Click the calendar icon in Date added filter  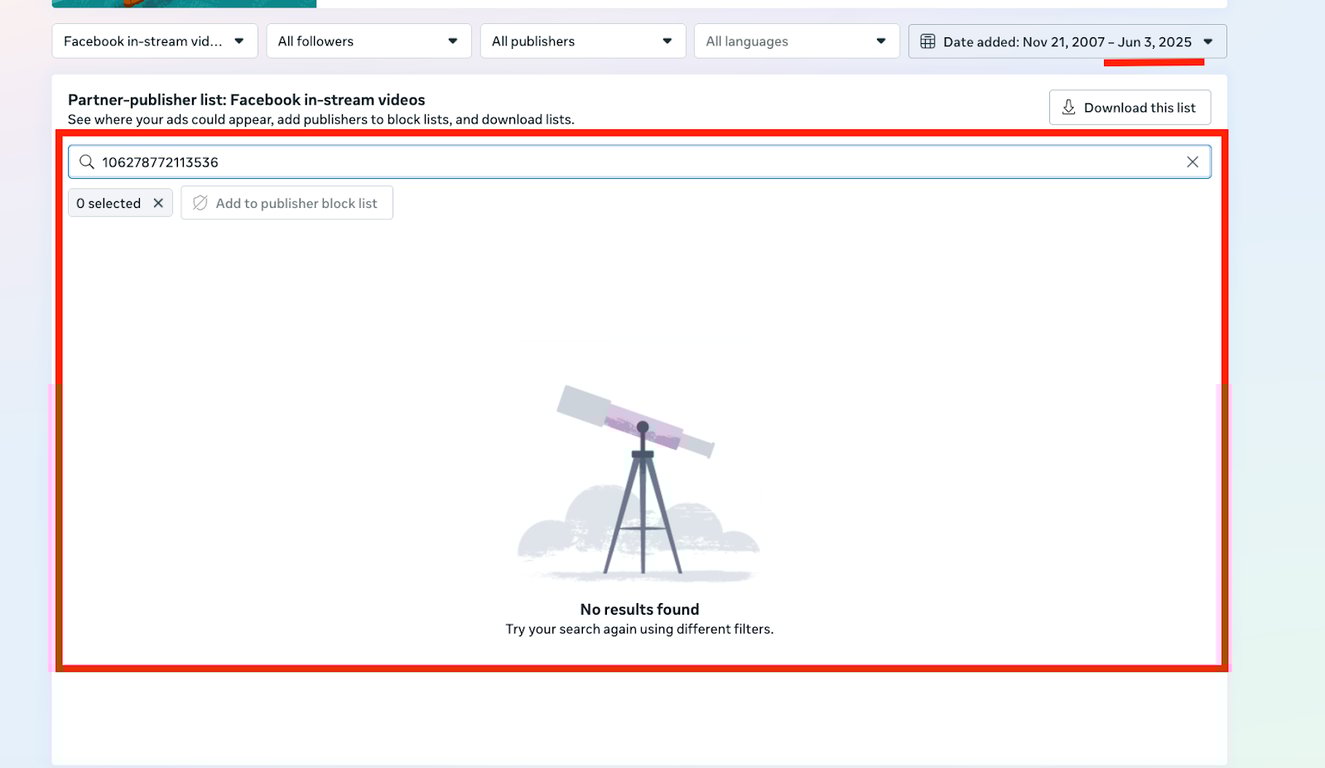pos(928,41)
